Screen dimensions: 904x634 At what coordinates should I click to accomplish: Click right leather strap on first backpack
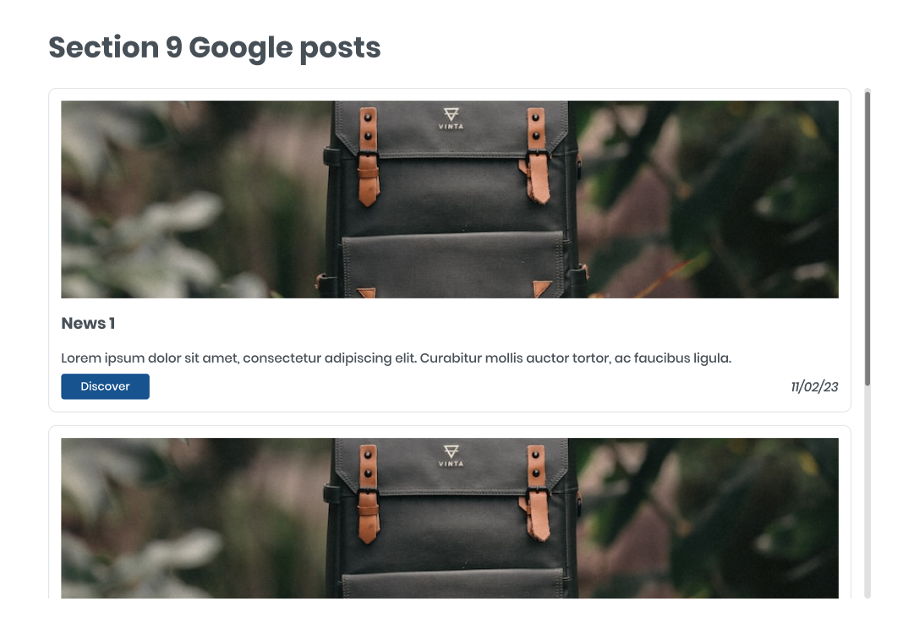pyautogui.click(x=537, y=155)
